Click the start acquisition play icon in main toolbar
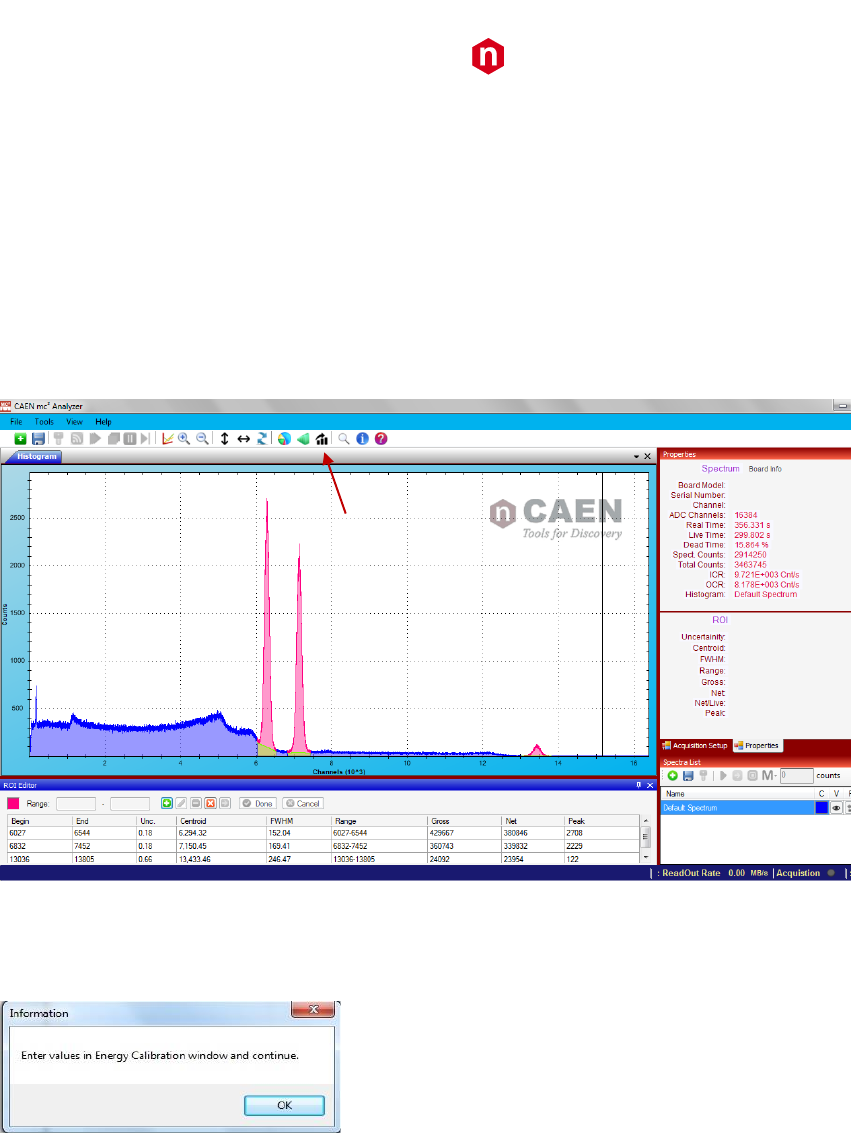 coord(95,439)
